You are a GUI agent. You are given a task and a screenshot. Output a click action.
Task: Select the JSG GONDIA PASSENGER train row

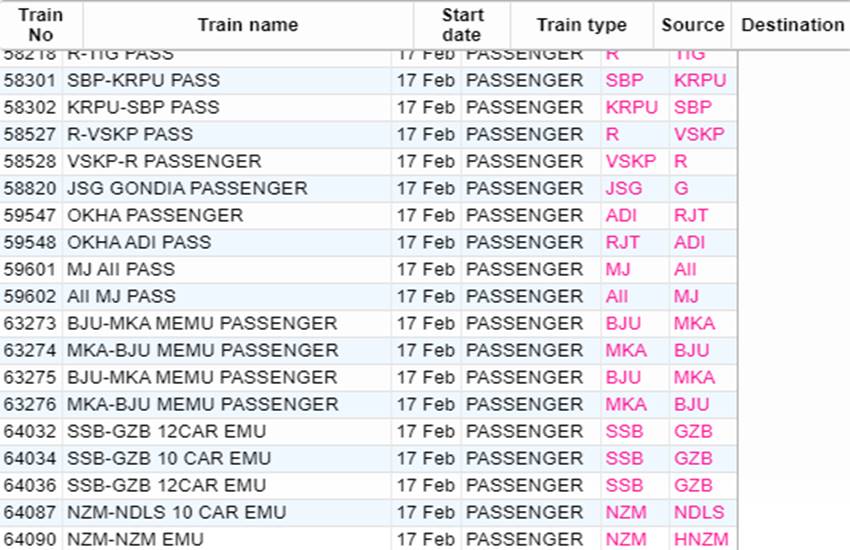coord(187,188)
